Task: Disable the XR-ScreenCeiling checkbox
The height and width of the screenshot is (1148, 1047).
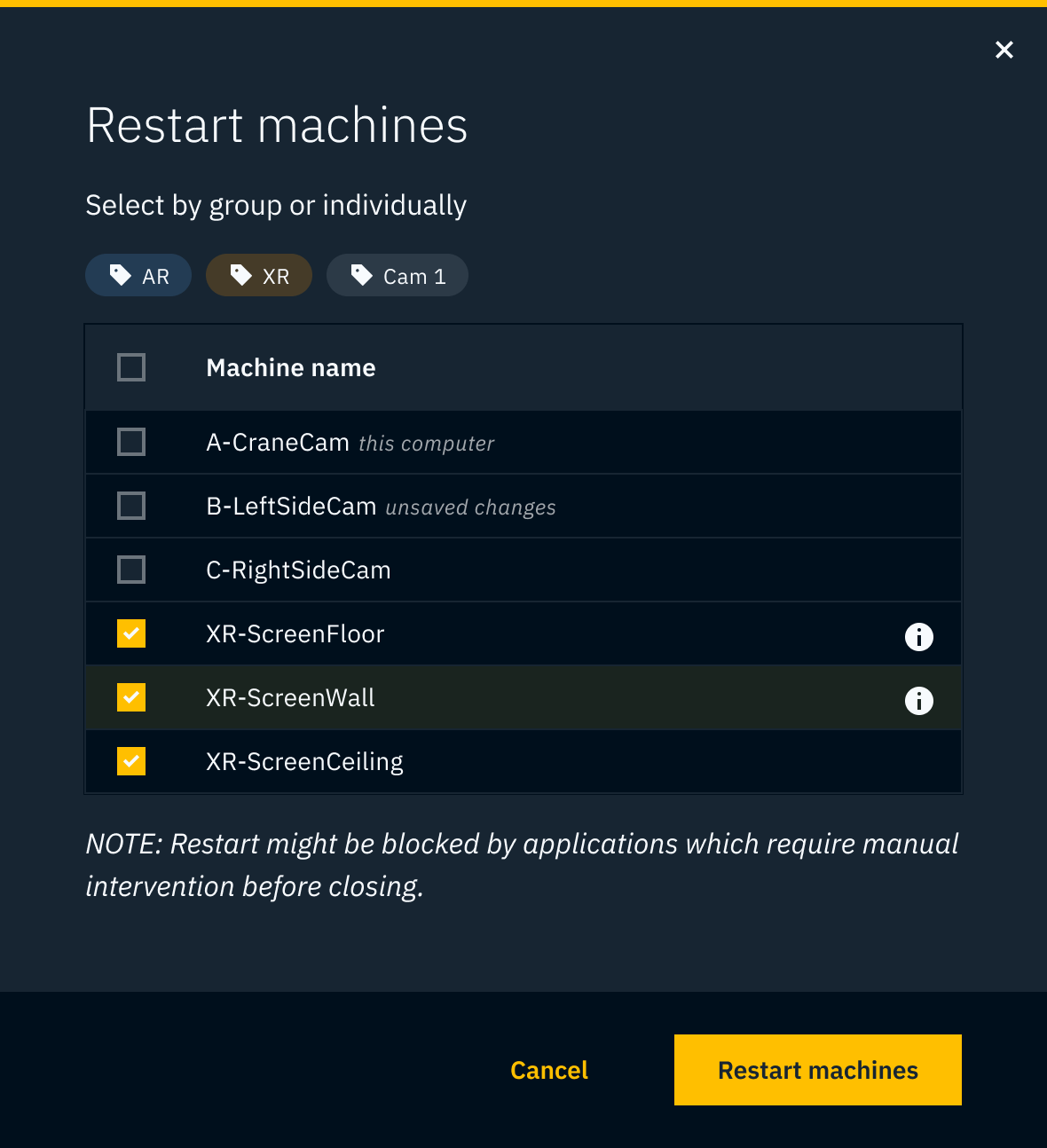Action: coord(131,761)
